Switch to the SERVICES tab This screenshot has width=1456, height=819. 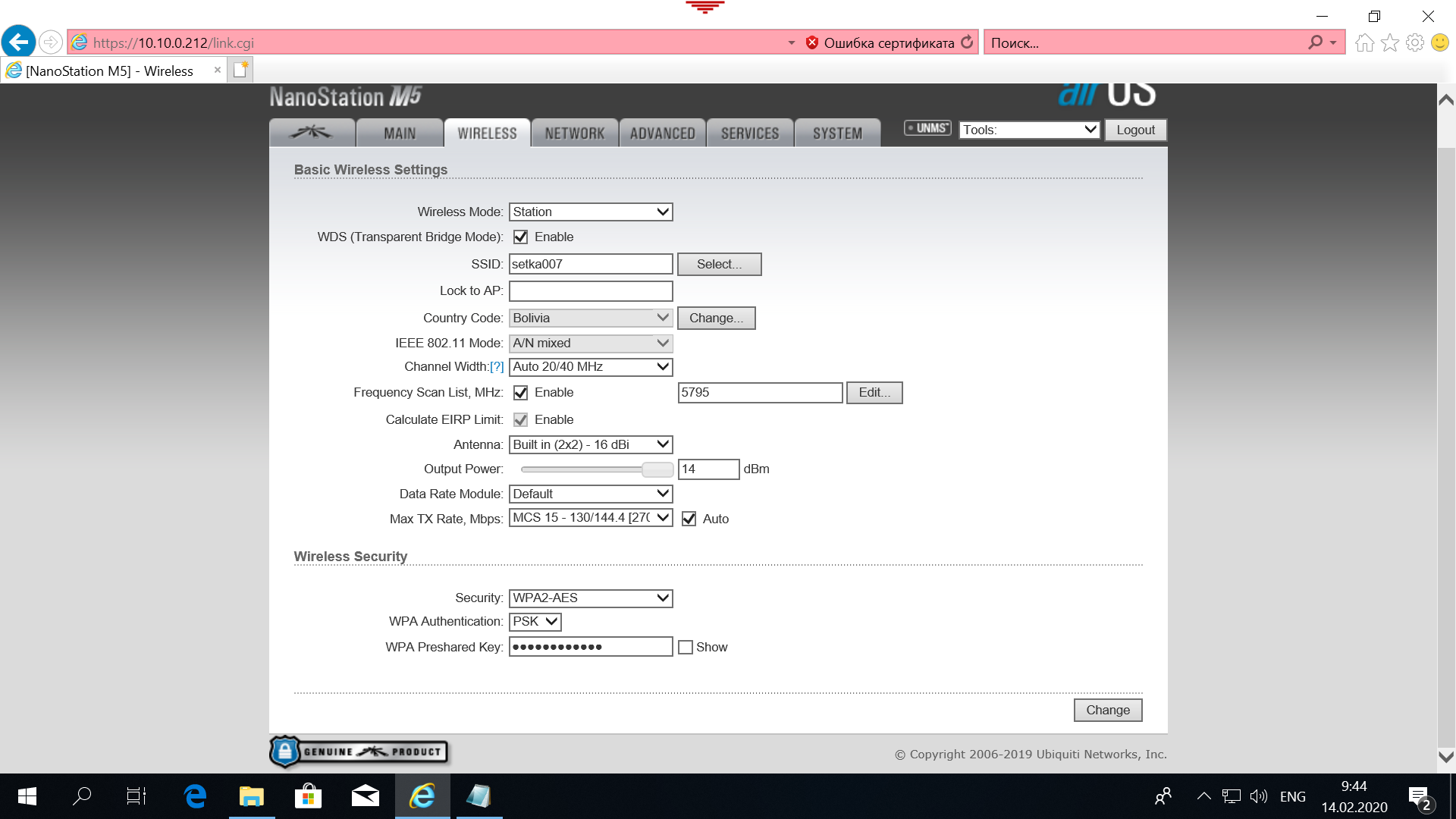(x=750, y=133)
